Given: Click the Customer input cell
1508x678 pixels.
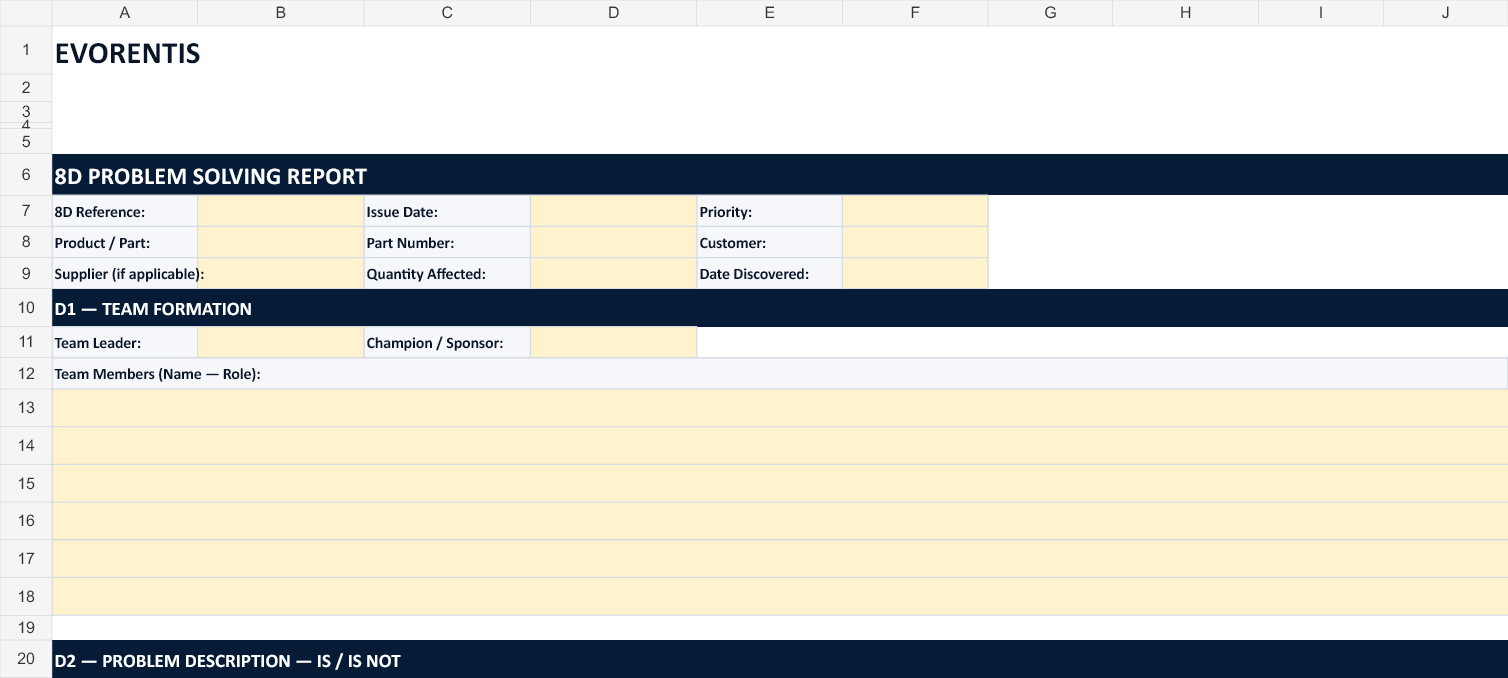Looking at the screenshot, I should [915, 242].
